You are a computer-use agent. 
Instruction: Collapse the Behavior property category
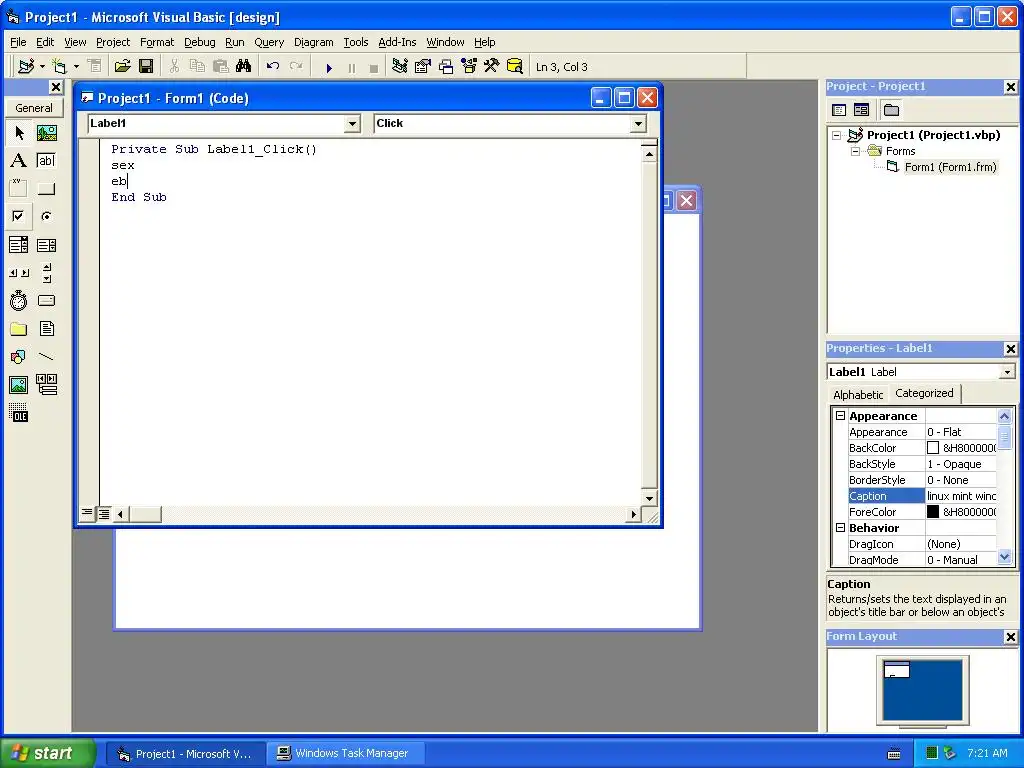click(840, 528)
